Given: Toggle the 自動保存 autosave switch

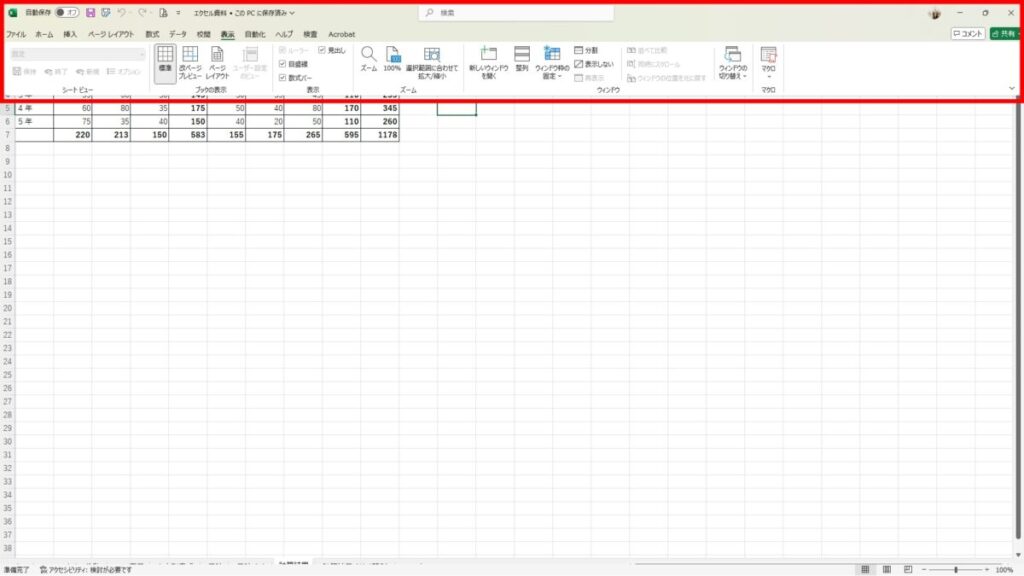Looking at the screenshot, I should point(67,13).
